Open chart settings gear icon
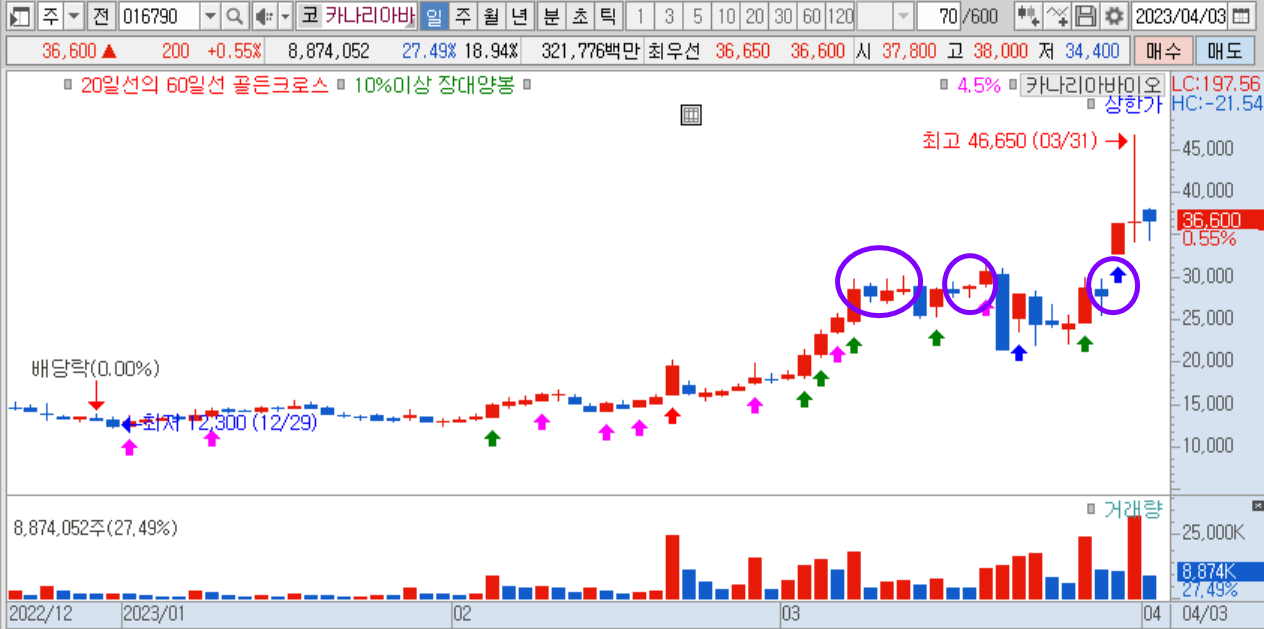Screen dimensions: 1264x629 [x=1113, y=15]
